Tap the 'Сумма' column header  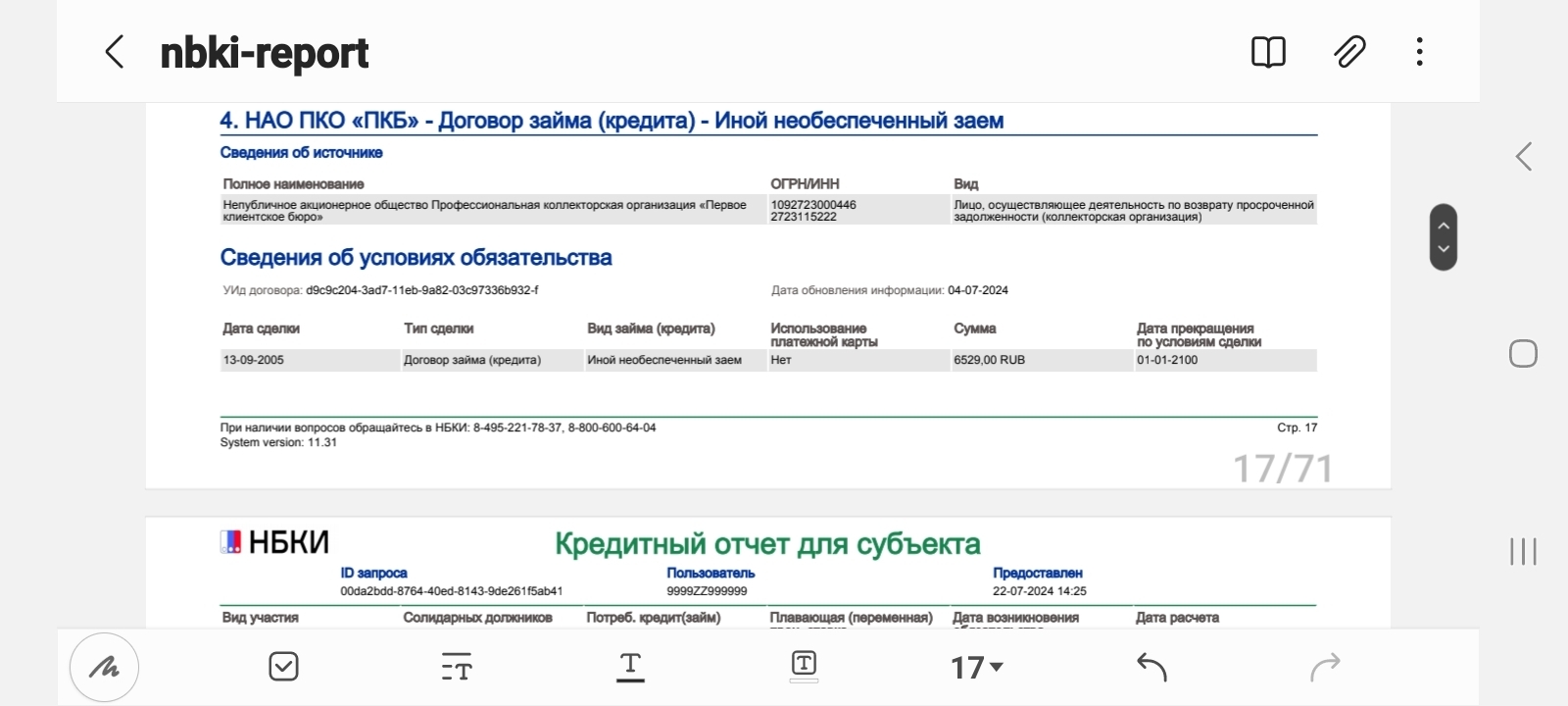[x=975, y=328]
